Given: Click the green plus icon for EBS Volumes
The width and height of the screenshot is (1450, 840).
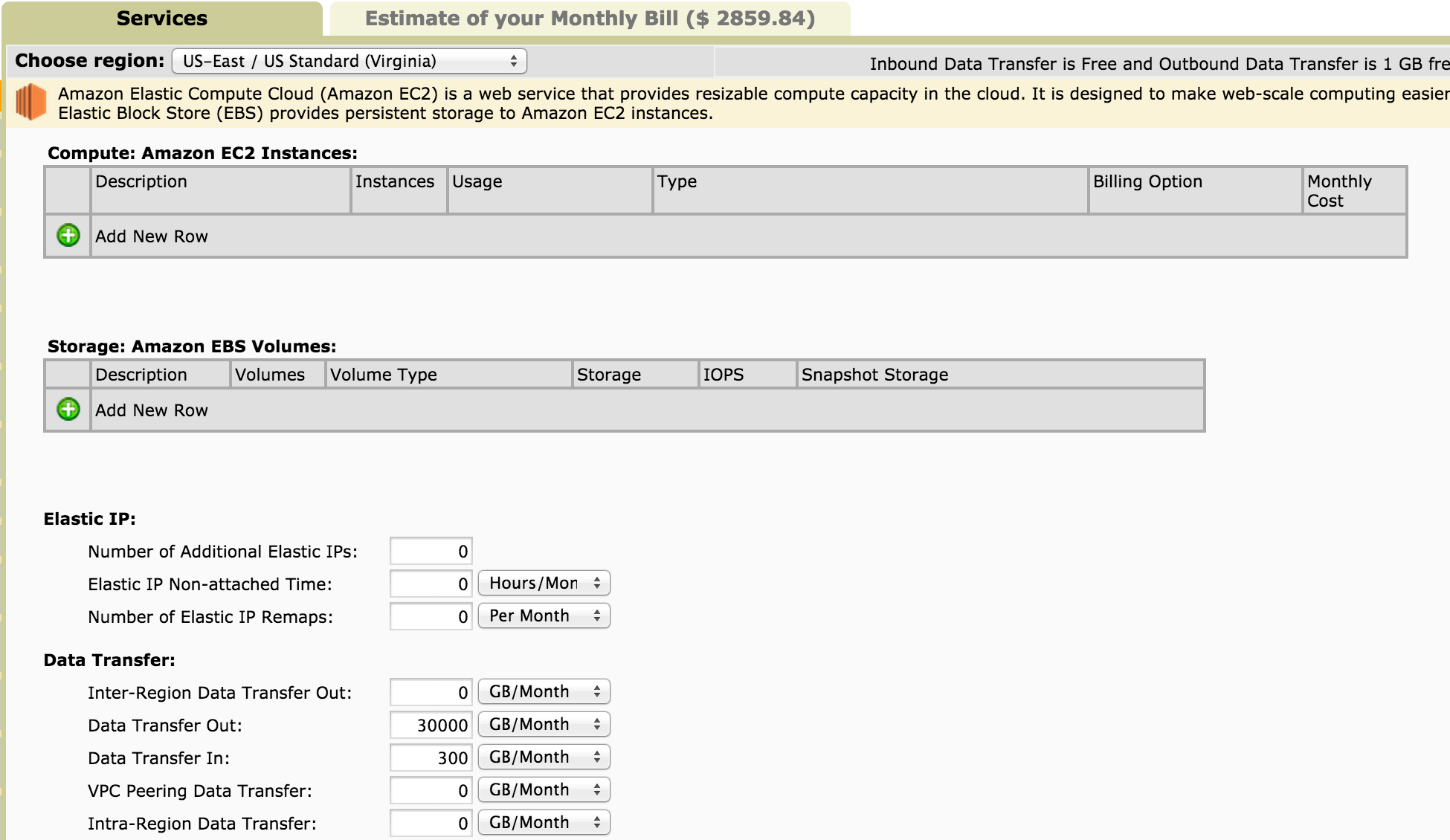Looking at the screenshot, I should click(x=68, y=410).
